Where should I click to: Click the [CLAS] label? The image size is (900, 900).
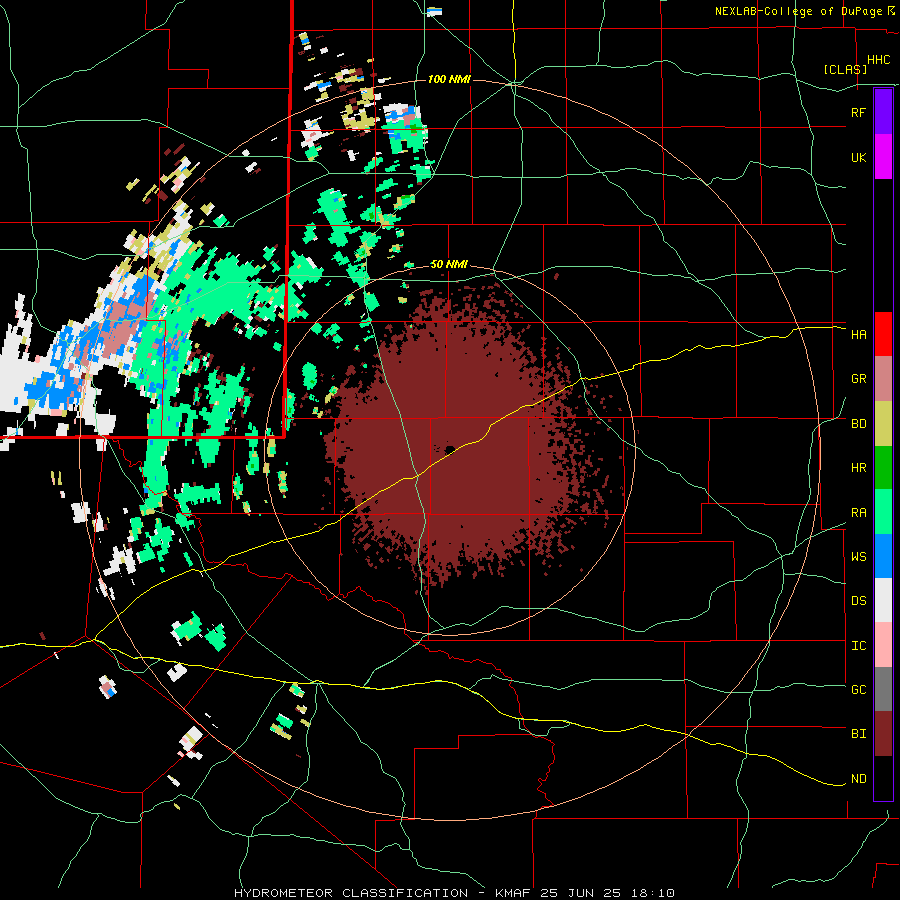[x=845, y=69]
